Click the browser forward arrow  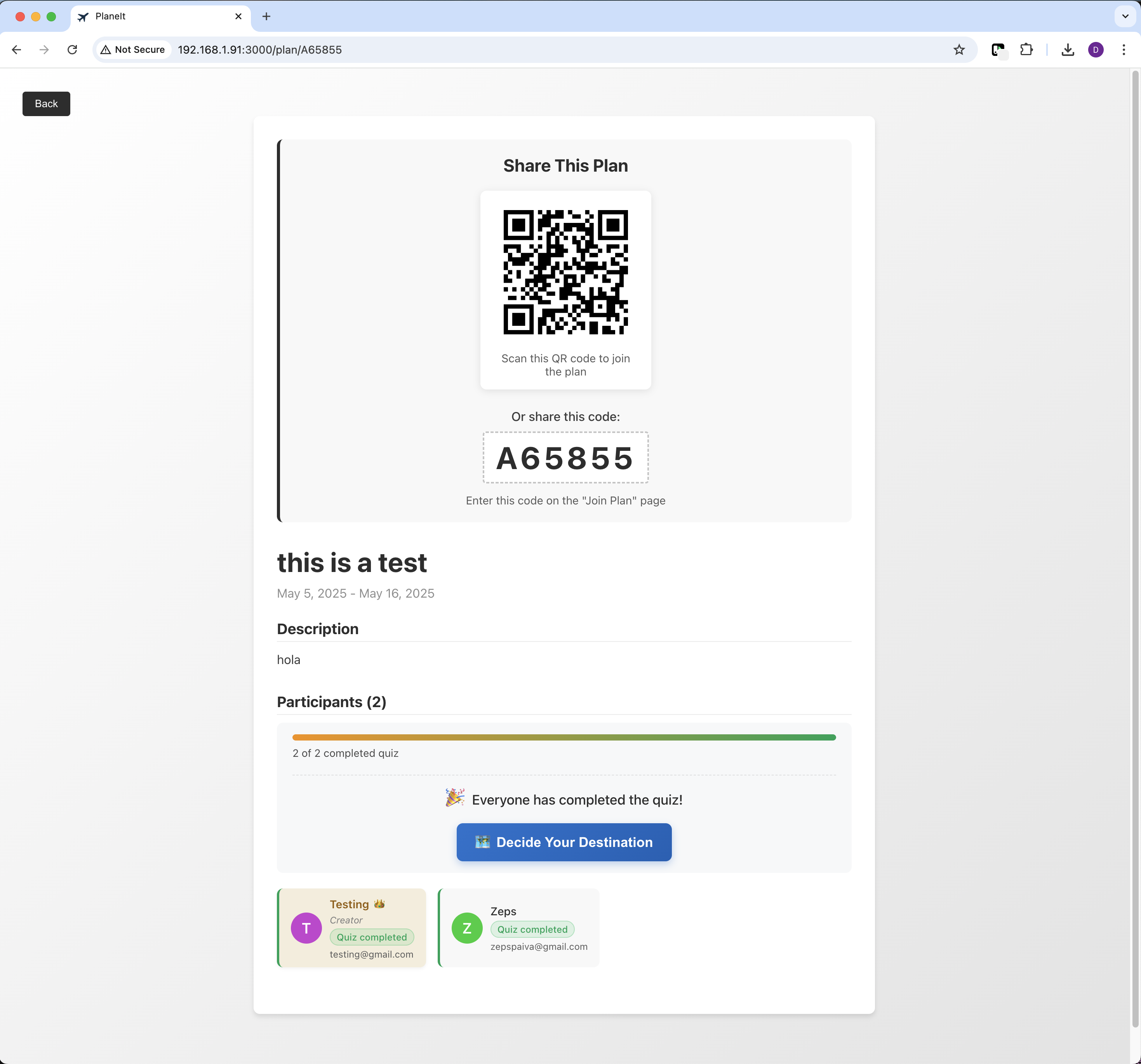point(44,50)
